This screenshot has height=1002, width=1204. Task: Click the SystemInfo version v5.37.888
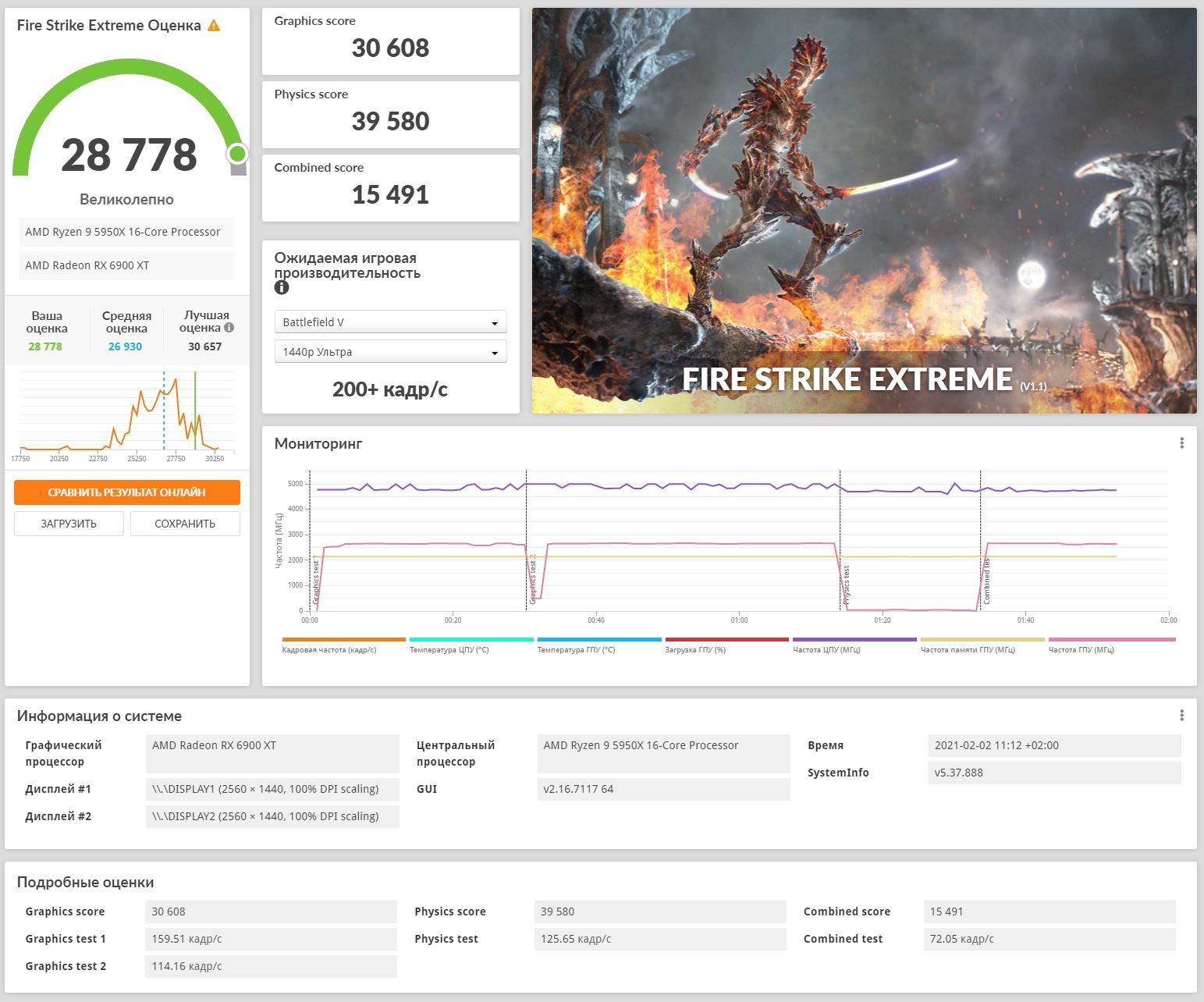[x=1055, y=773]
